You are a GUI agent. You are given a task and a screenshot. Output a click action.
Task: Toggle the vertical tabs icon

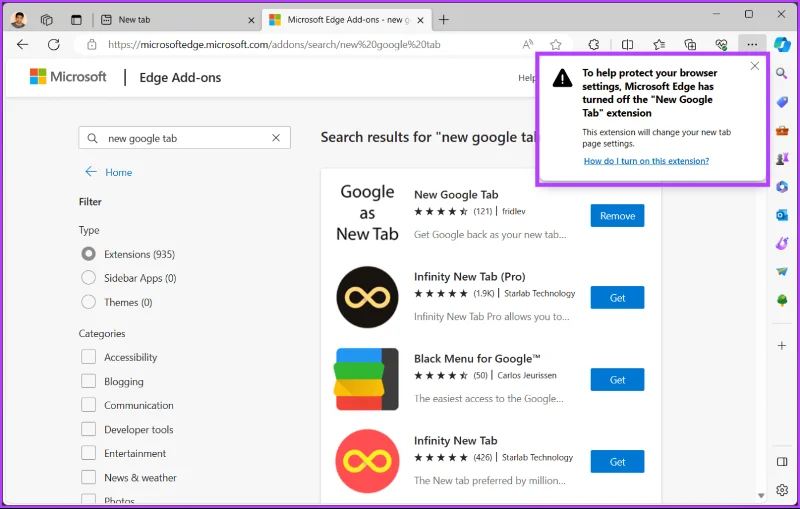click(x=76, y=20)
